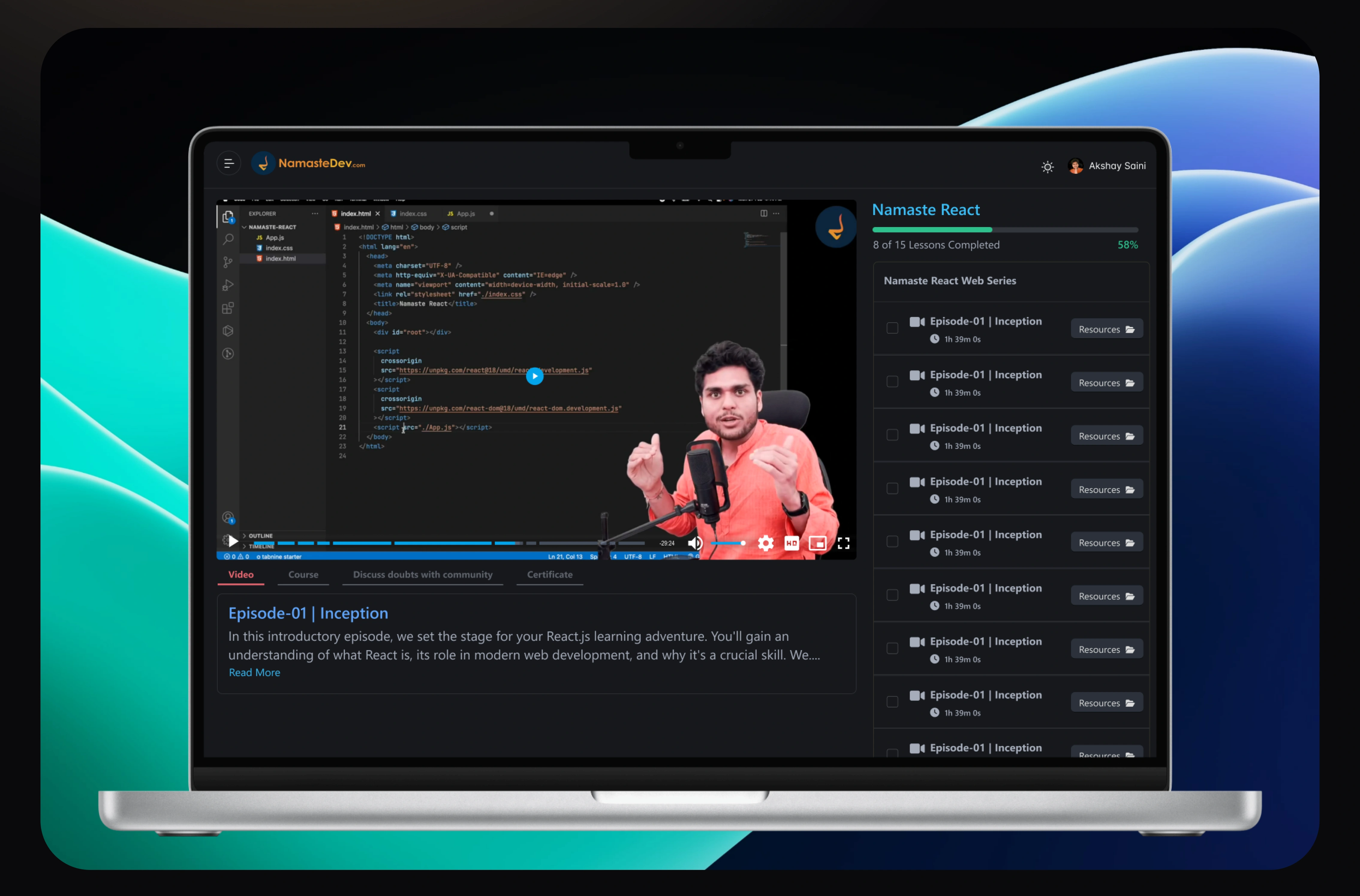Enter fullscreen video mode

tap(843, 543)
